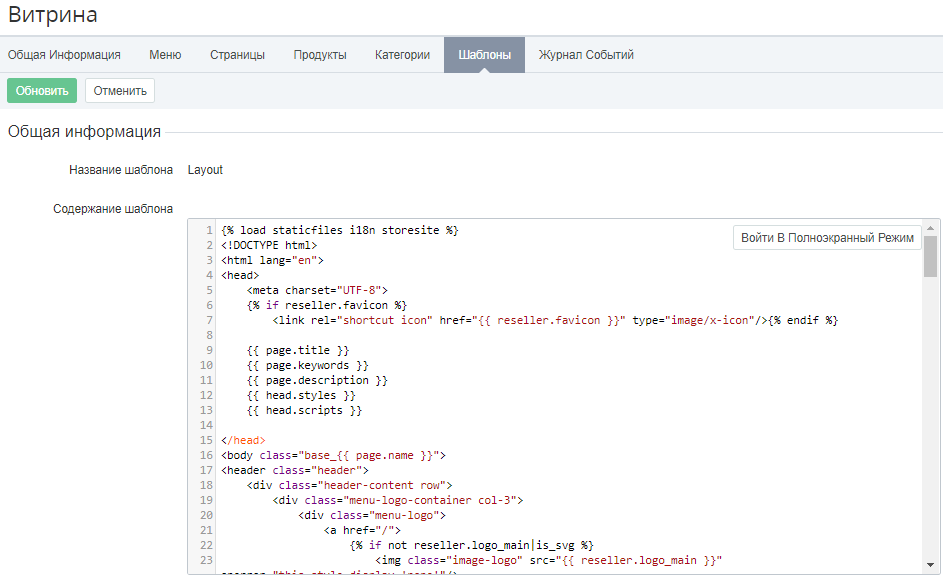Open the Журнал Событий tab

tap(586, 55)
